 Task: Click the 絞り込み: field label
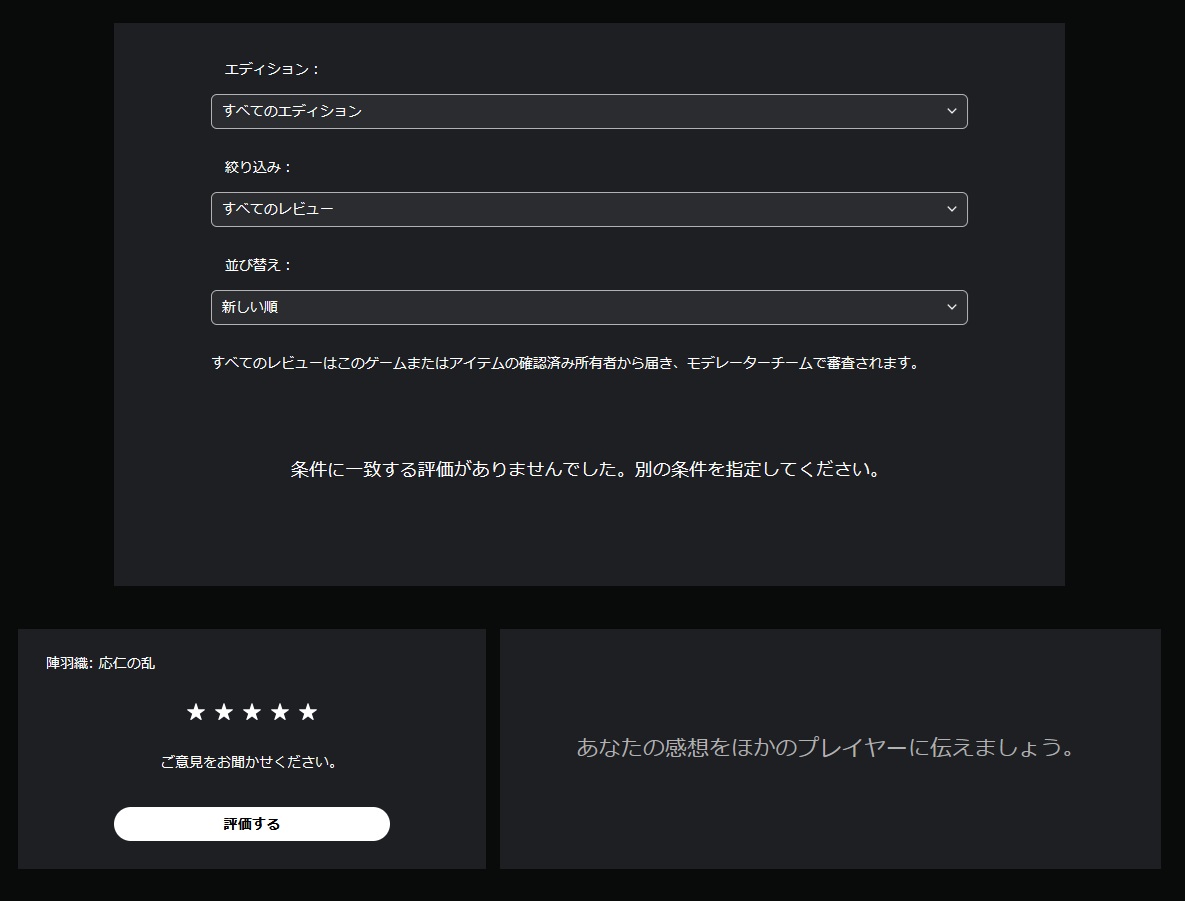tap(258, 167)
